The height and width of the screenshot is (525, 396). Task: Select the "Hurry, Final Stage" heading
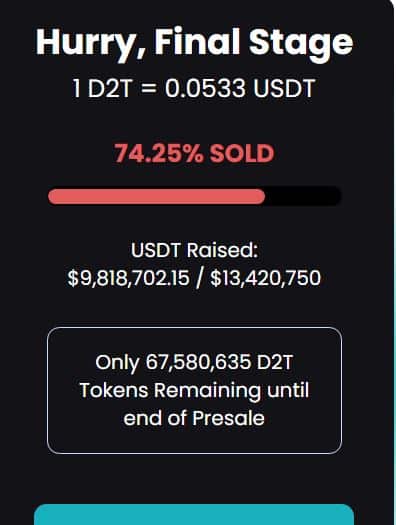(x=194, y=43)
